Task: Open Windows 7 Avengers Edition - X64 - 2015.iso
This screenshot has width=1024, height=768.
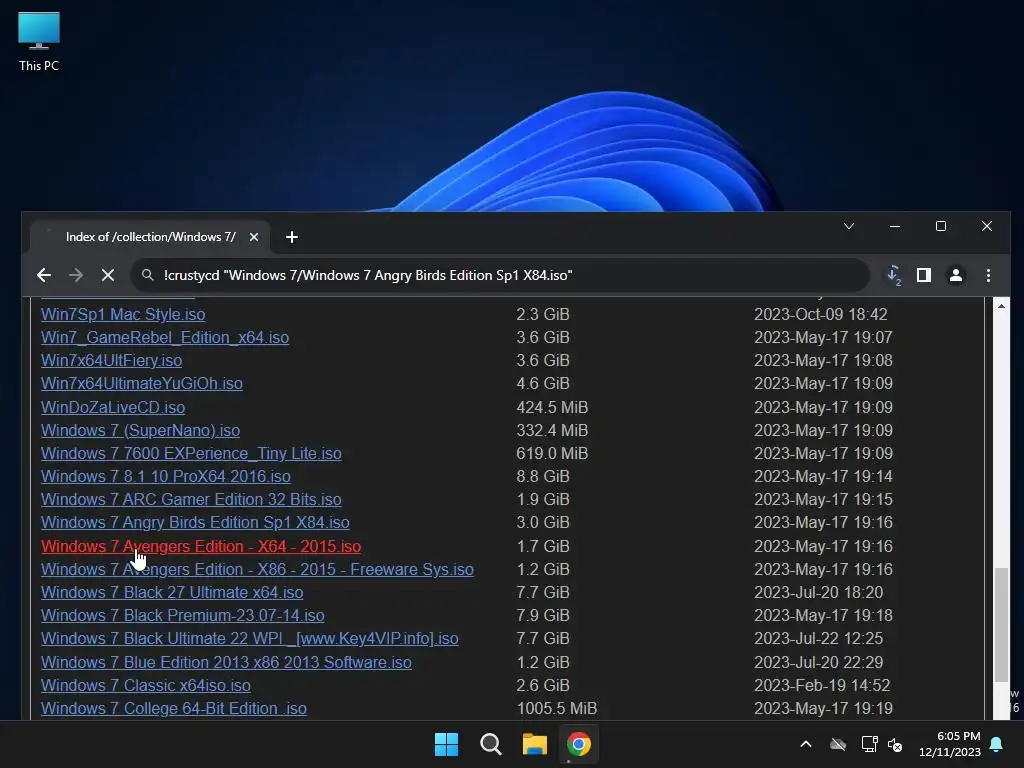Action: tap(201, 546)
